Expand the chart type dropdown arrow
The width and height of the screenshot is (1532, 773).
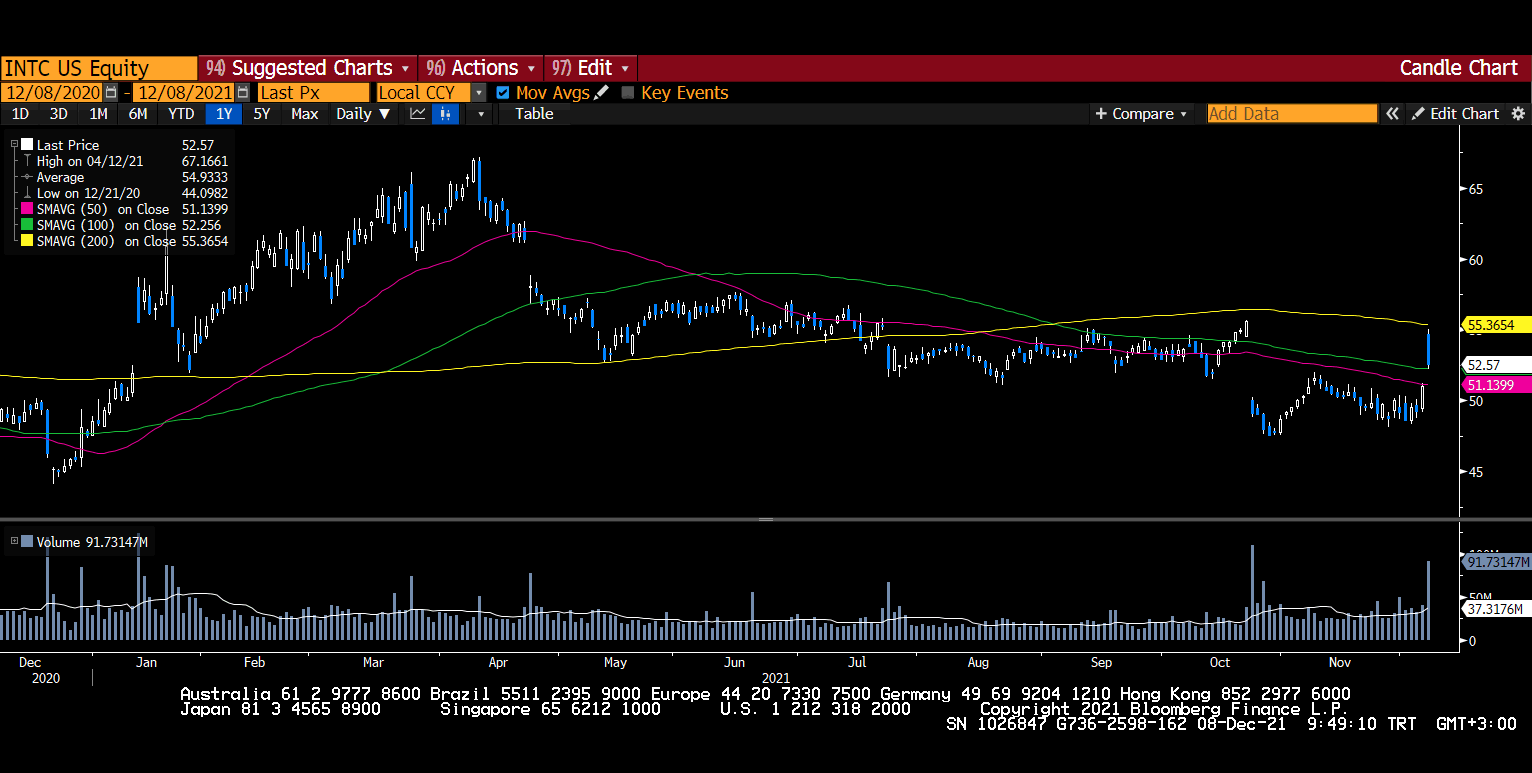point(481,114)
